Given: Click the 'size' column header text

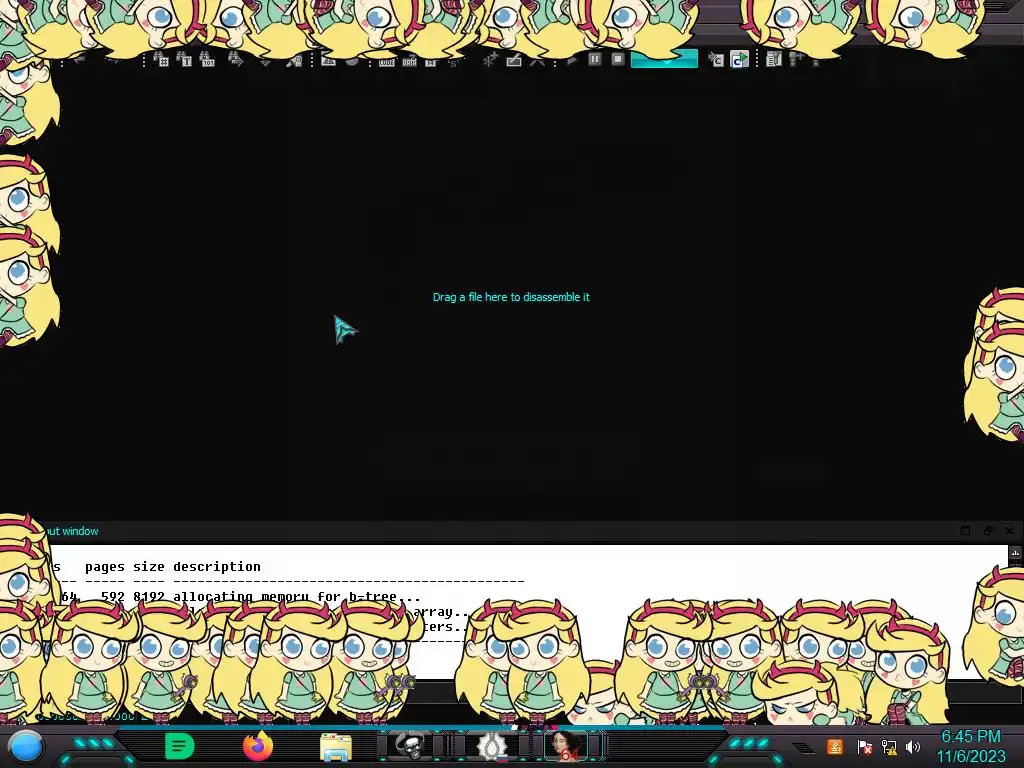Looking at the screenshot, I should pos(149,566).
